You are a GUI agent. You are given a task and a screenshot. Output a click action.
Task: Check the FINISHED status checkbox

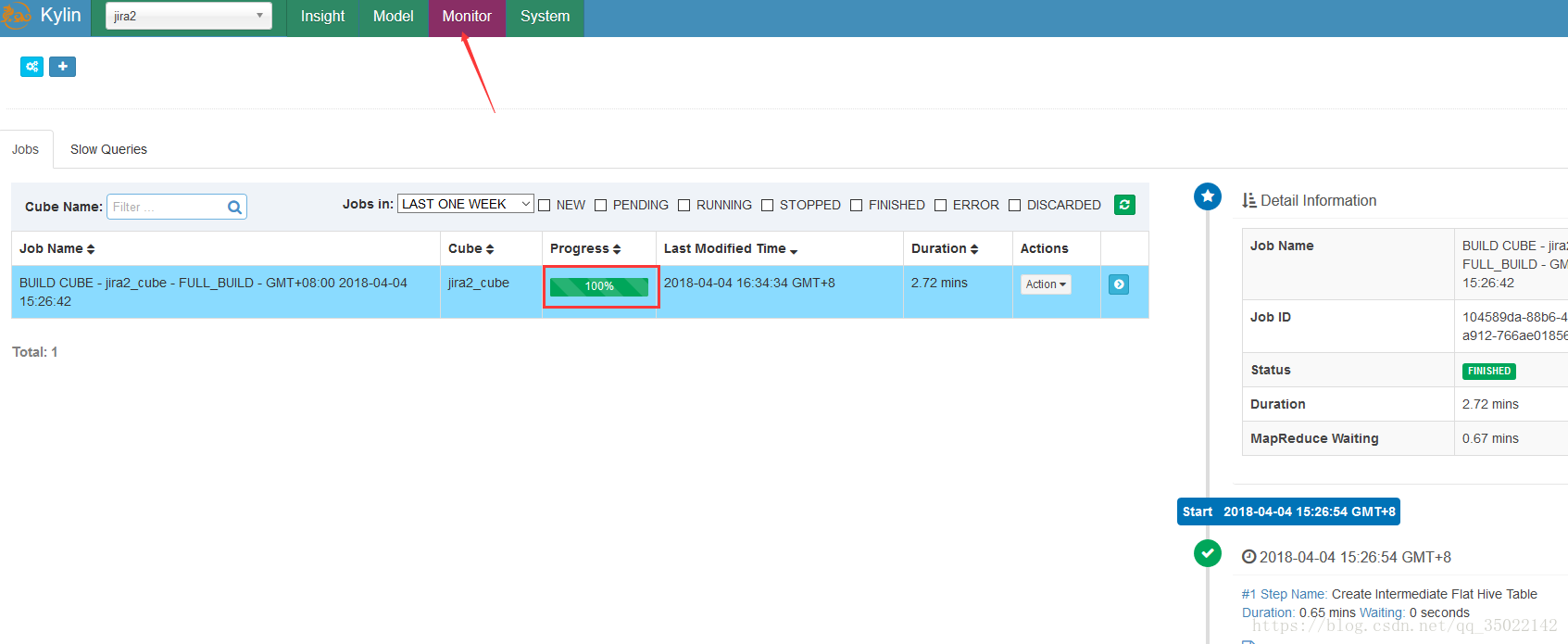pyautogui.click(x=856, y=206)
